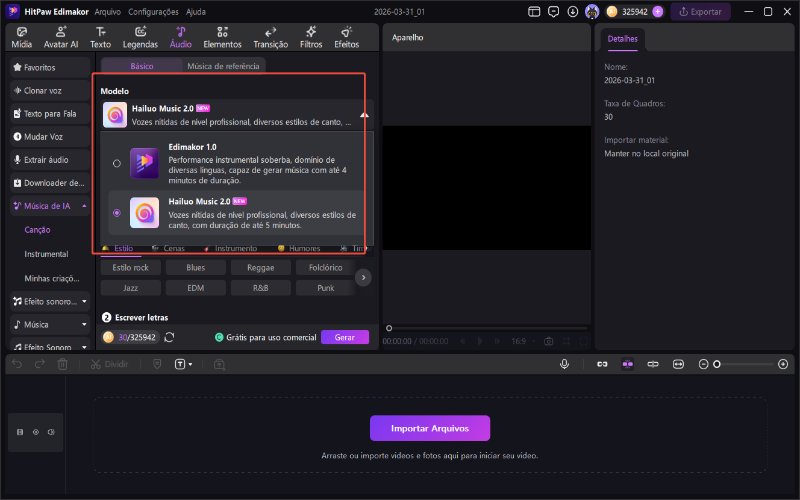This screenshot has width=800, height=500.
Task: Open the Configurações menu
Action: [153, 12]
